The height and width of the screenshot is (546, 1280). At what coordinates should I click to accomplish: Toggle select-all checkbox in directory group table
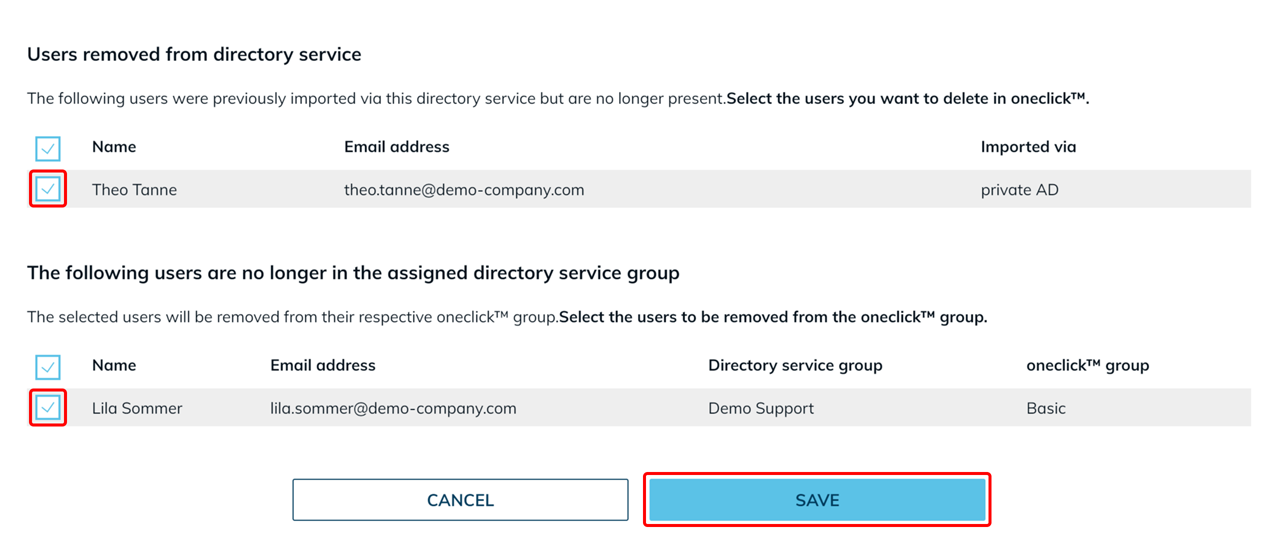click(x=48, y=367)
